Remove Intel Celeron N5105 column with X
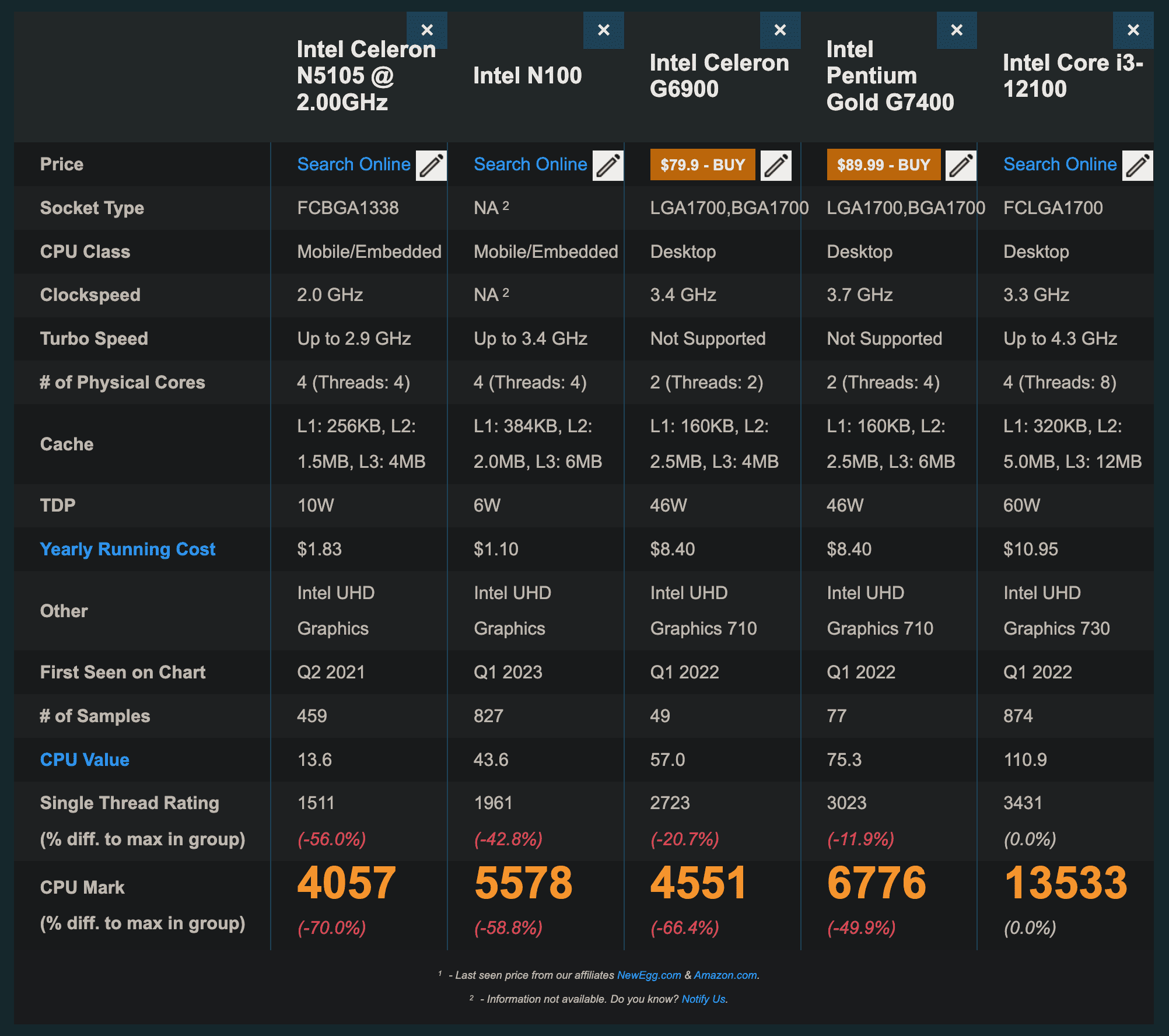 427,30
